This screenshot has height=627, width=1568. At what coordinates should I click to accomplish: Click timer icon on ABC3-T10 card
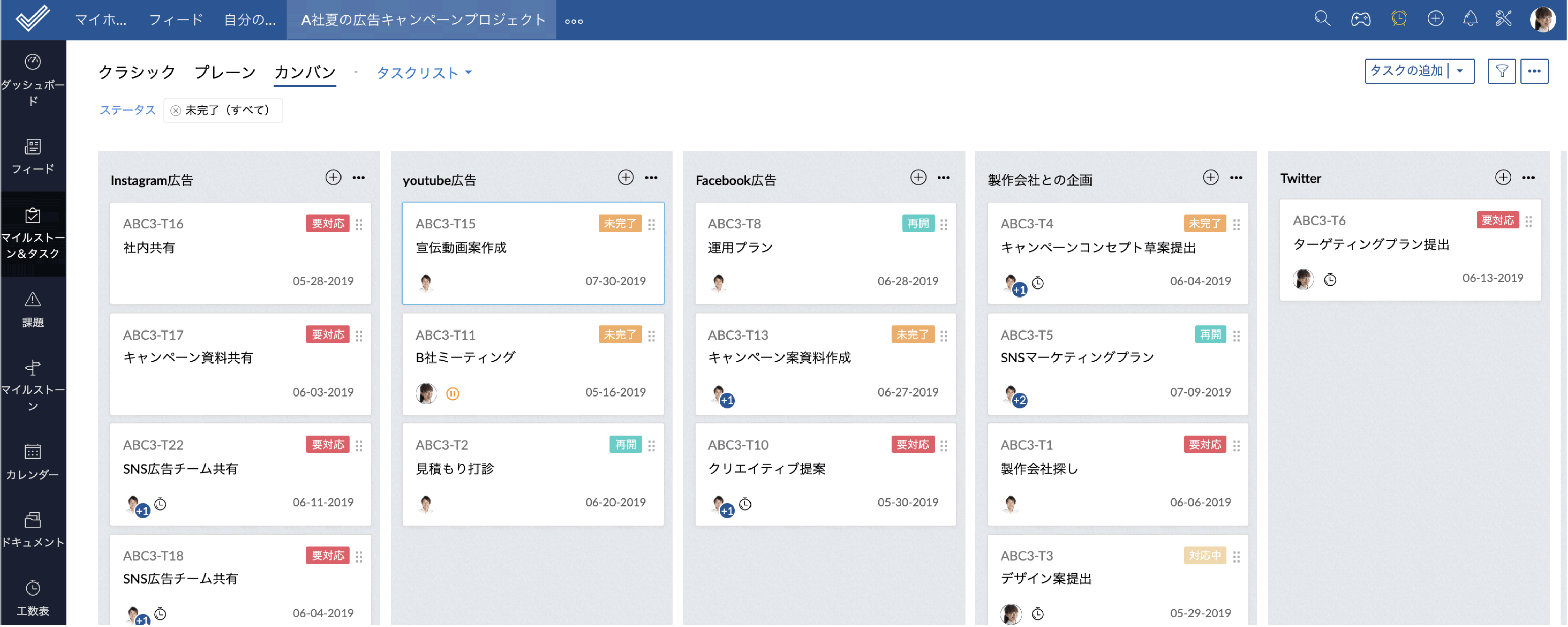tap(745, 504)
